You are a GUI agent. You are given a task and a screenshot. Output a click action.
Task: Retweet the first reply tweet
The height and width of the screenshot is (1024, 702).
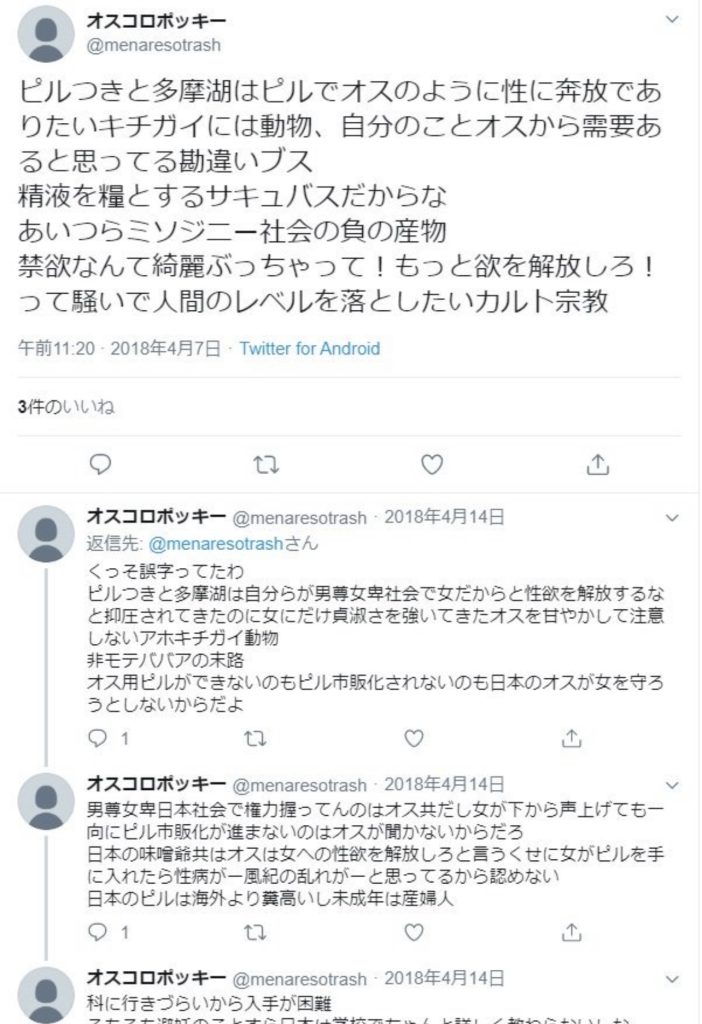coord(255,739)
